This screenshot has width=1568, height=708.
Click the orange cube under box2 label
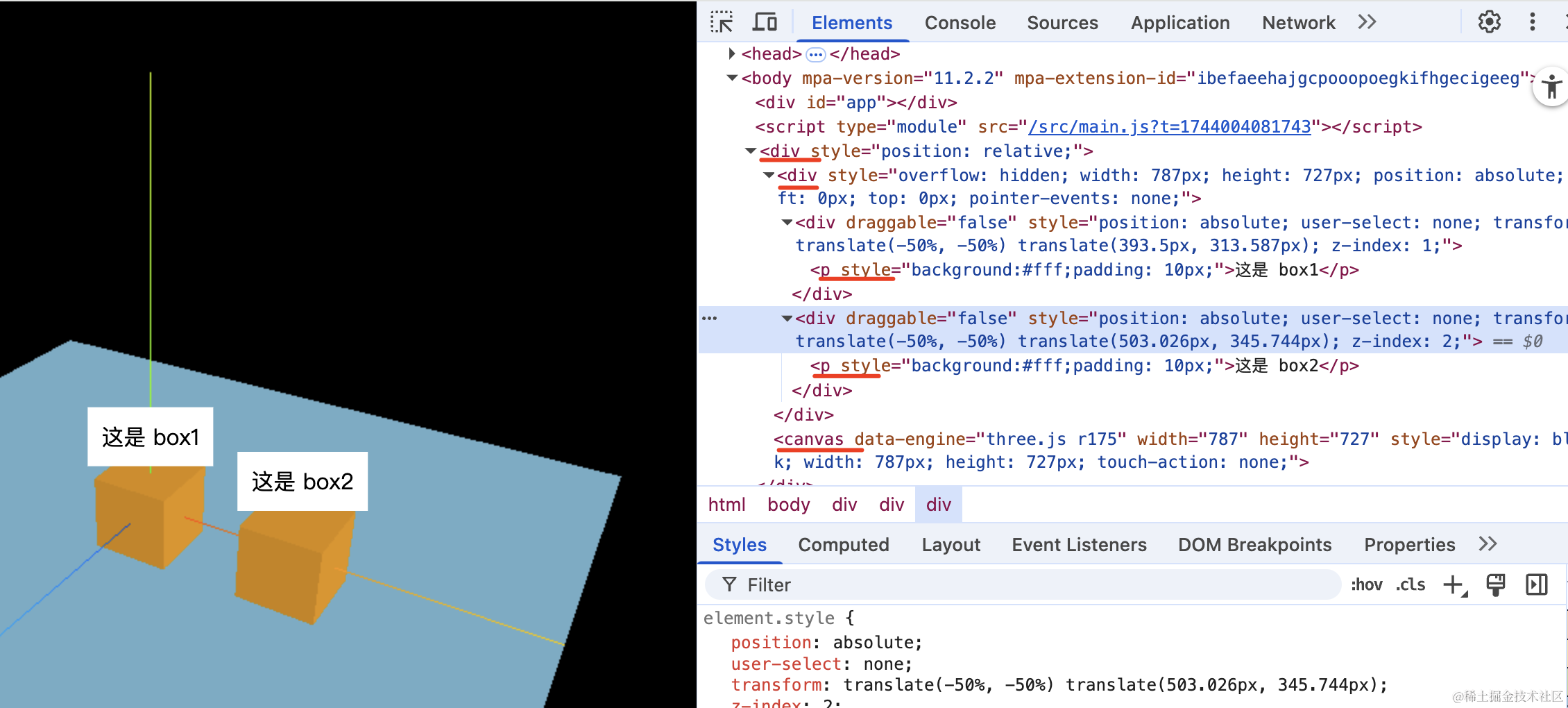295,567
